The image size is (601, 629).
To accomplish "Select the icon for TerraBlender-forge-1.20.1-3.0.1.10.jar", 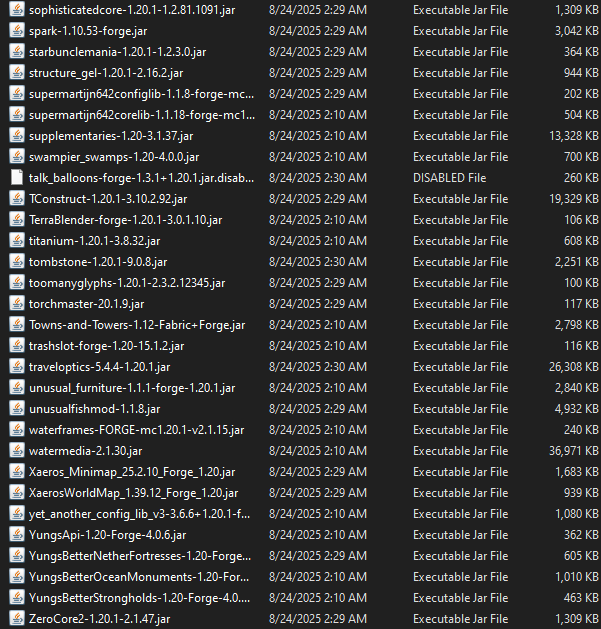I will pos(17,220).
